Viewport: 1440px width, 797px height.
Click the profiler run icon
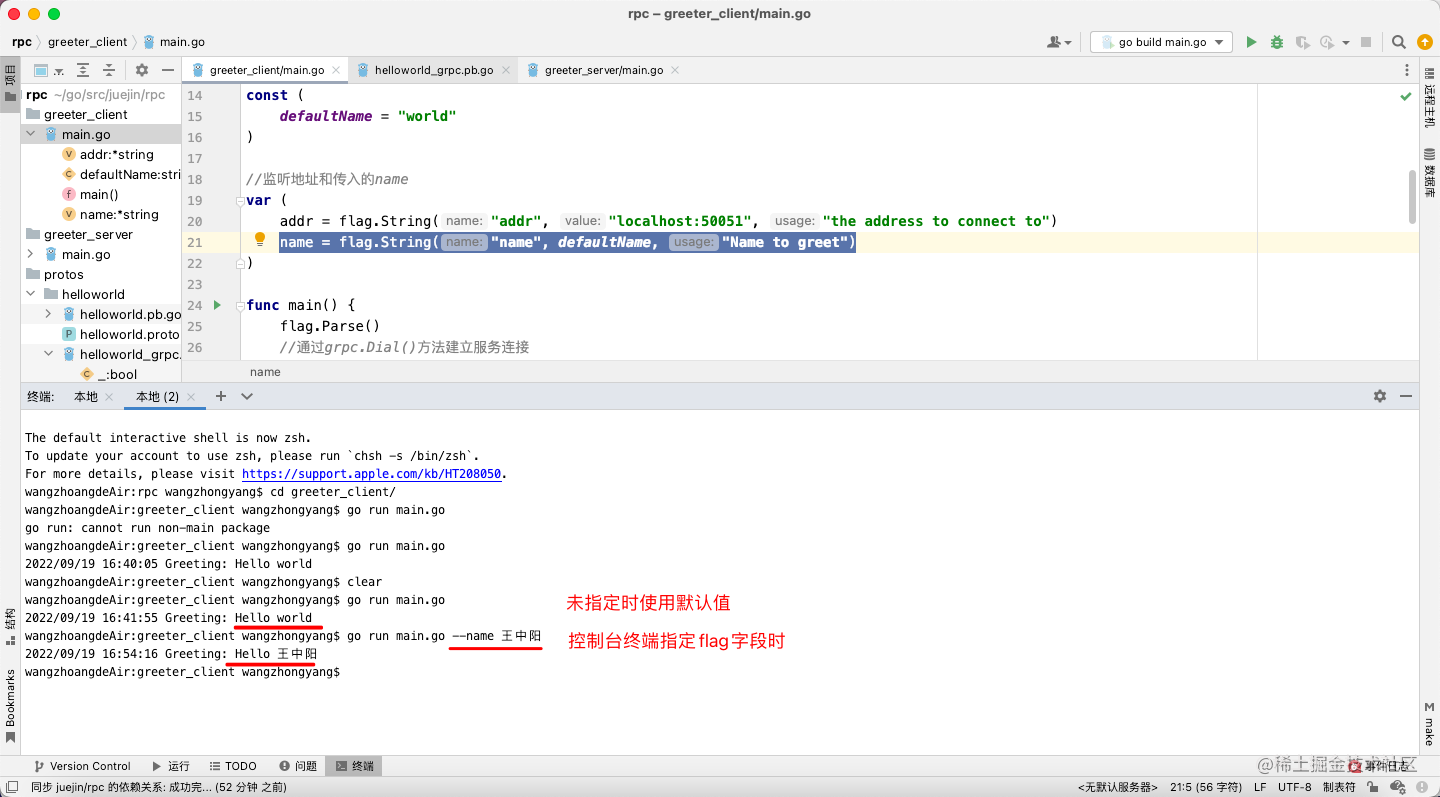[1327, 42]
